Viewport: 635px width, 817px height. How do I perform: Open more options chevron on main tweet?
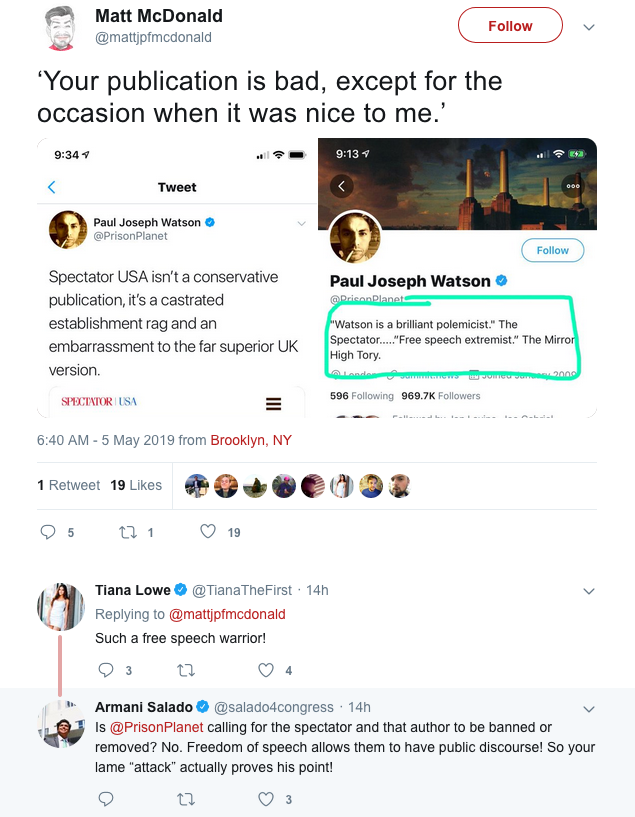tap(589, 27)
